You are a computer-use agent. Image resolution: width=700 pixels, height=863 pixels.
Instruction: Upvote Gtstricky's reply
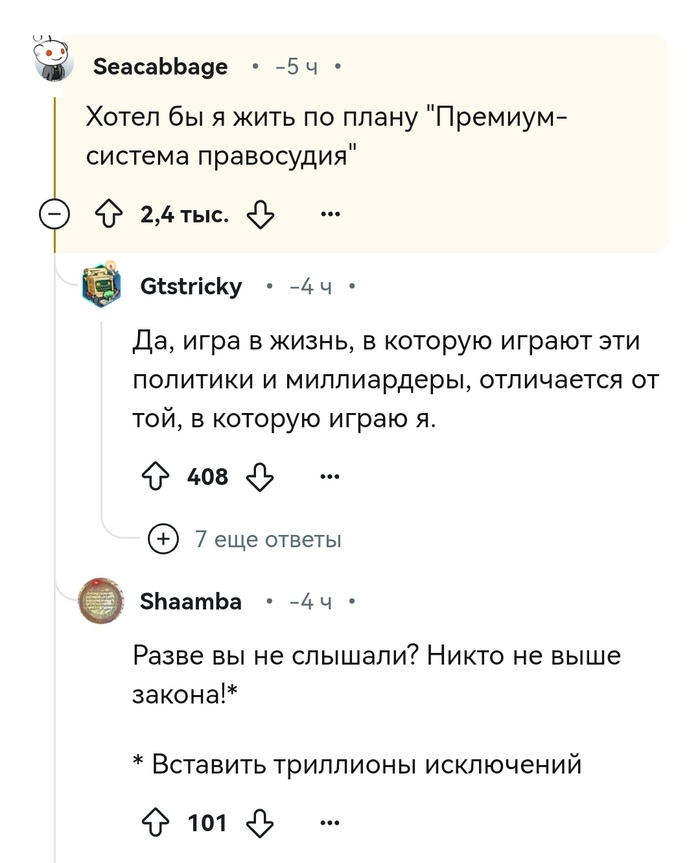coord(155,477)
